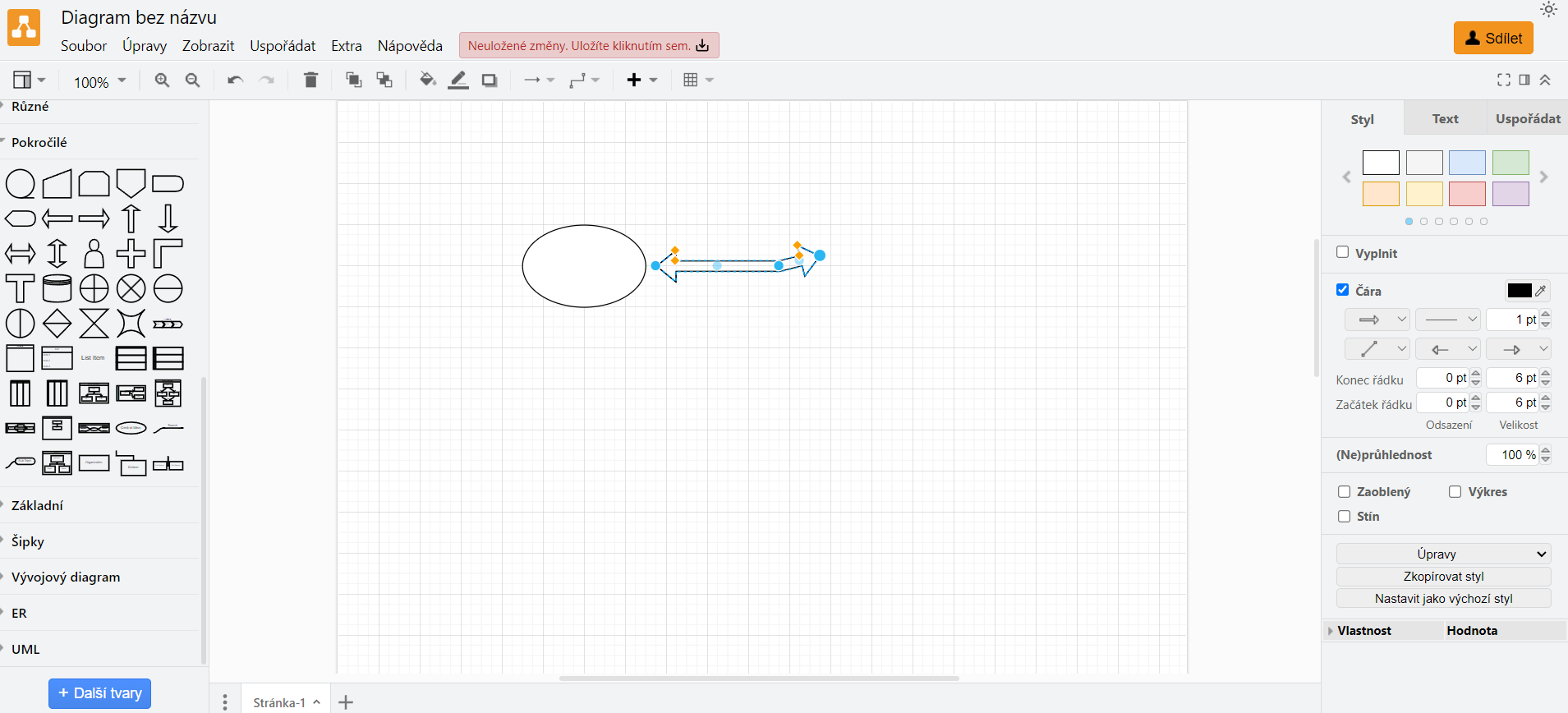Open the Úpravy style dropdown
Viewport: 1568px width, 713px height.
(x=1443, y=554)
